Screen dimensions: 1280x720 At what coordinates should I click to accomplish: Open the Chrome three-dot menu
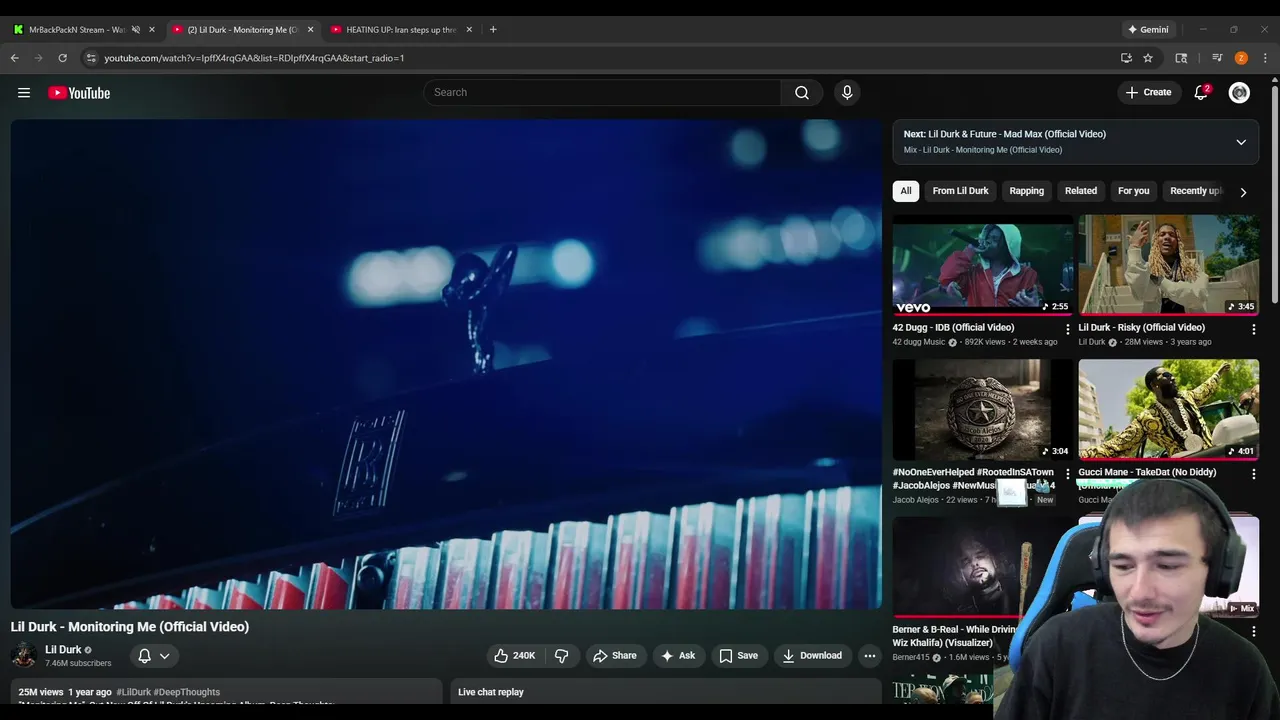click(x=1266, y=58)
